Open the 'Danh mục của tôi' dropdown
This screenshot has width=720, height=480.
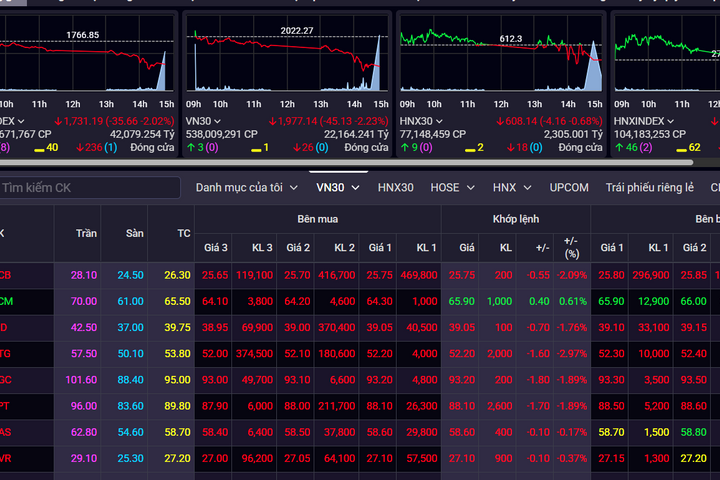[x=246, y=187]
